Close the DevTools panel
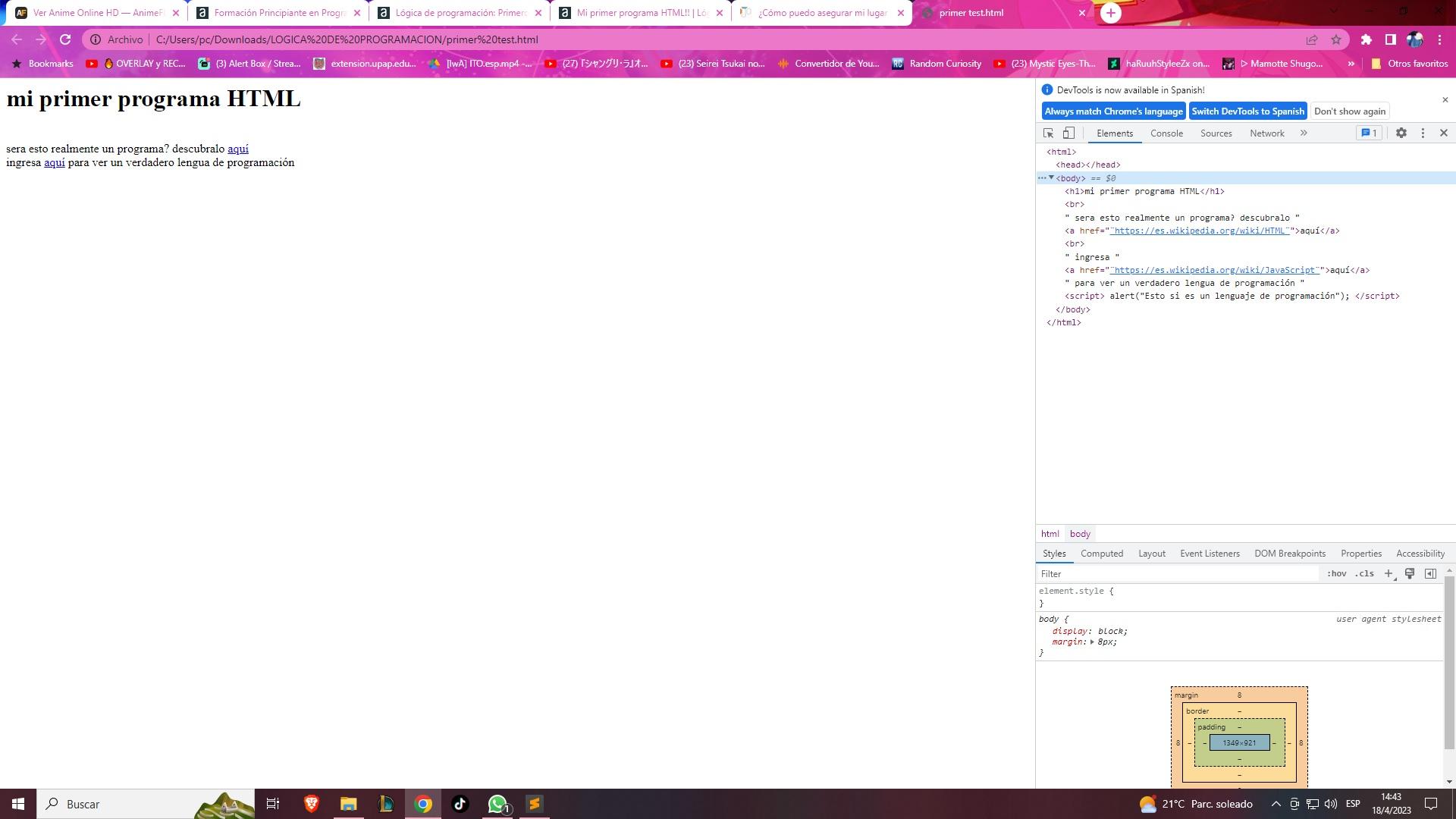The image size is (1456, 819). click(x=1444, y=133)
